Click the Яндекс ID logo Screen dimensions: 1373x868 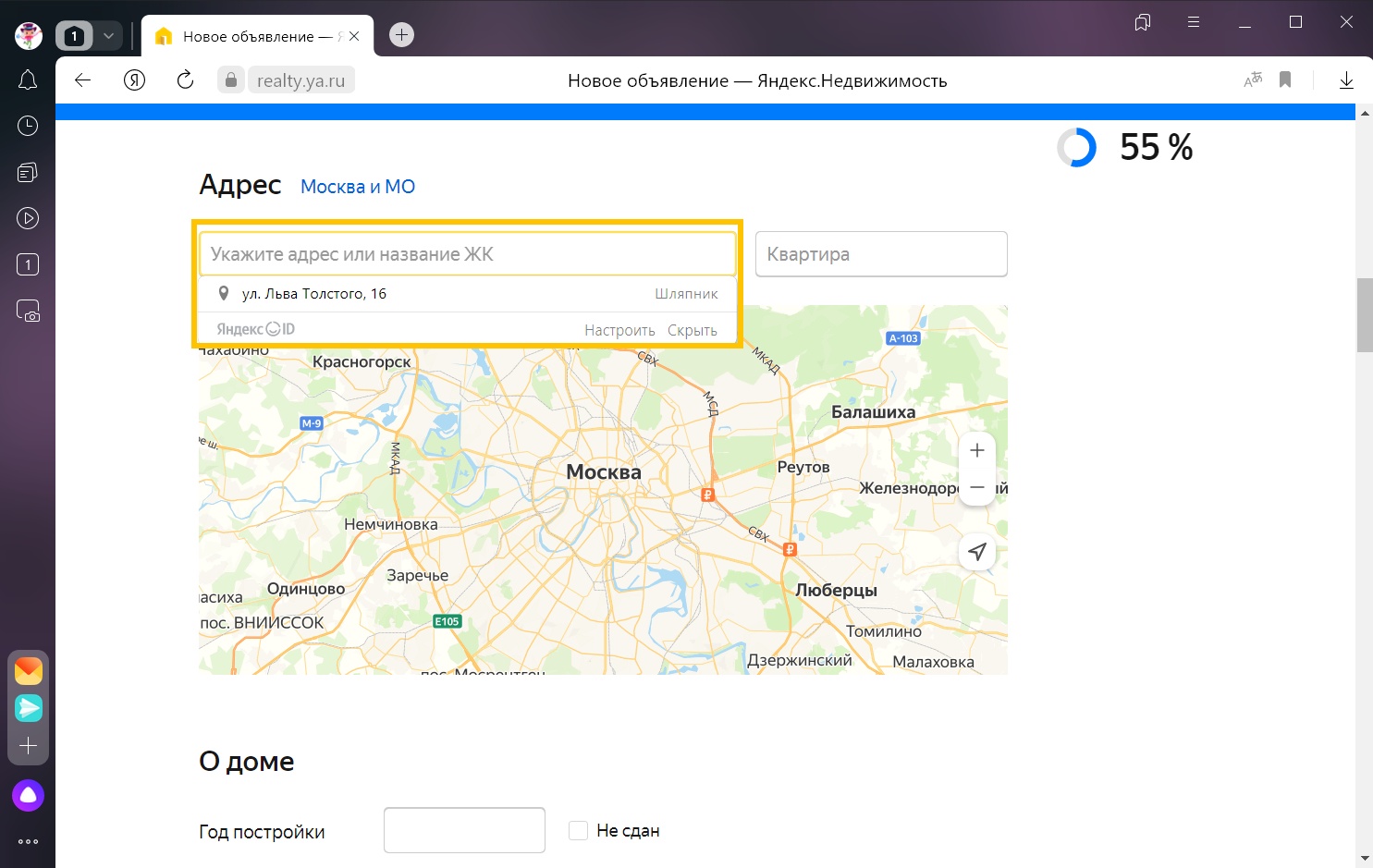click(x=256, y=329)
